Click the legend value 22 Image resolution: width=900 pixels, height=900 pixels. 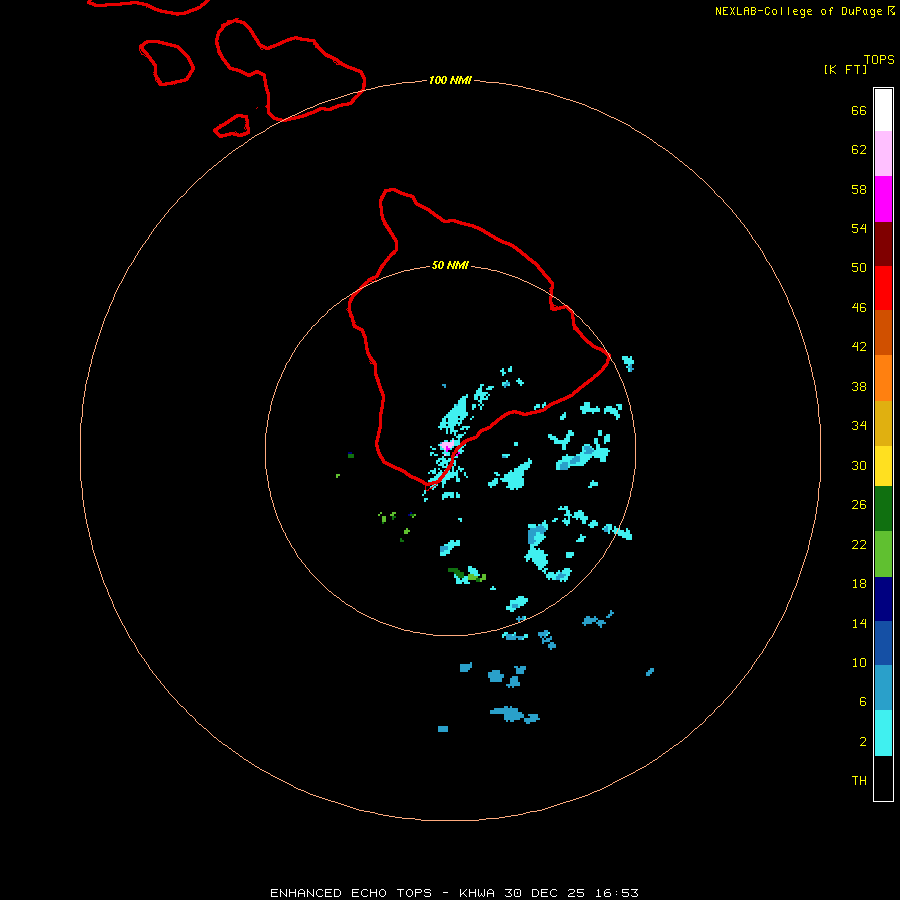point(859,545)
